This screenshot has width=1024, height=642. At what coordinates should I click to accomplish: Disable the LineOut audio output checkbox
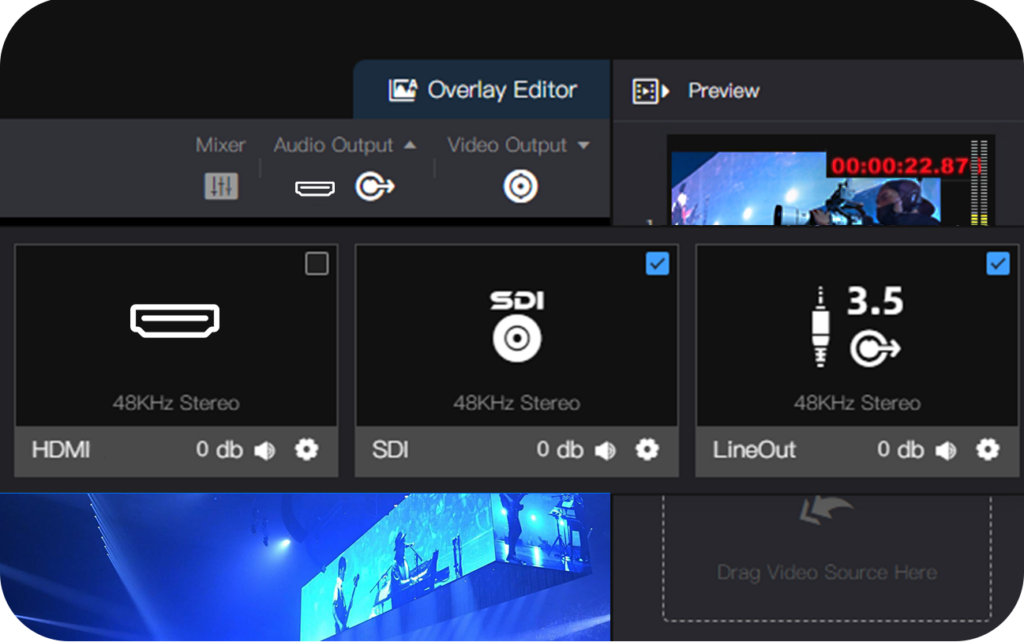998,264
